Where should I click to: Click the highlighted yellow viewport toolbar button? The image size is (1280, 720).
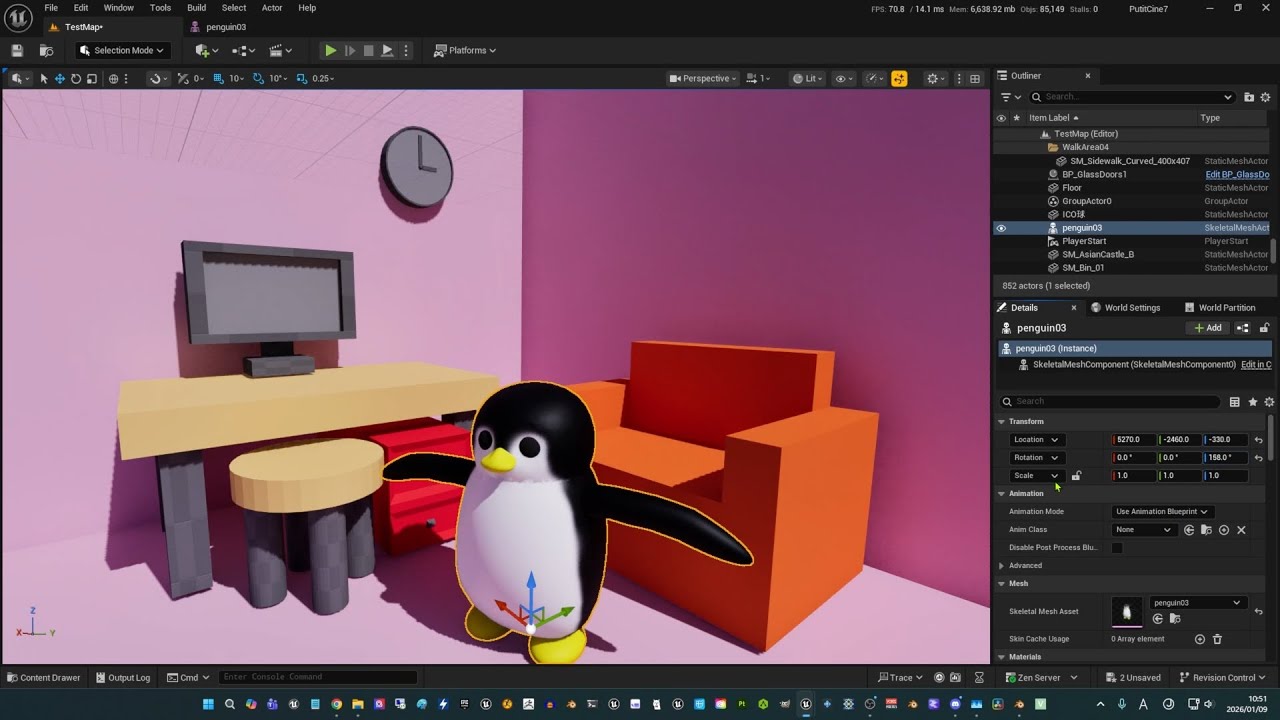(x=899, y=78)
